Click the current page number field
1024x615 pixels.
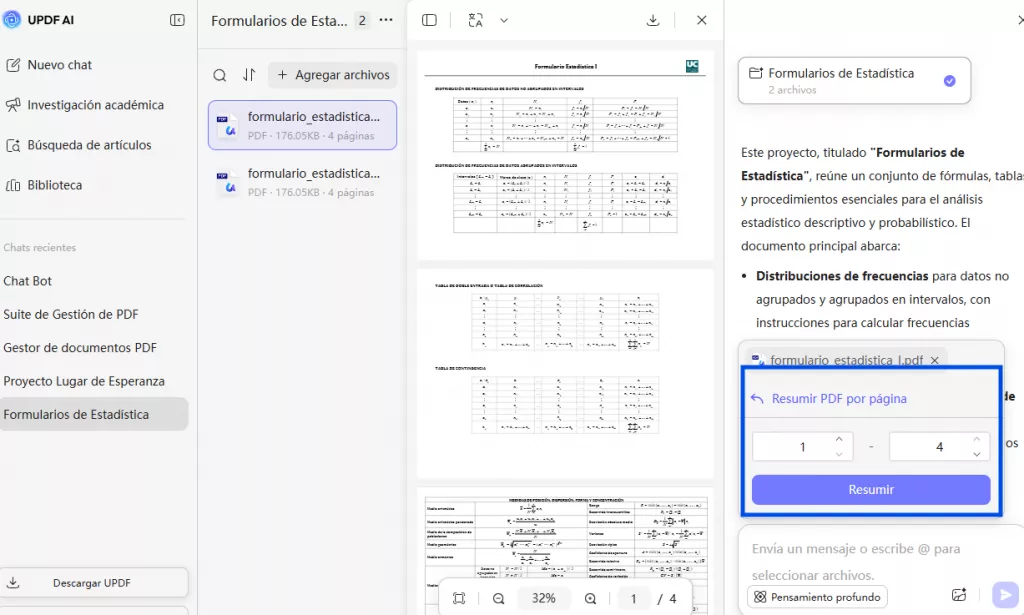(633, 598)
